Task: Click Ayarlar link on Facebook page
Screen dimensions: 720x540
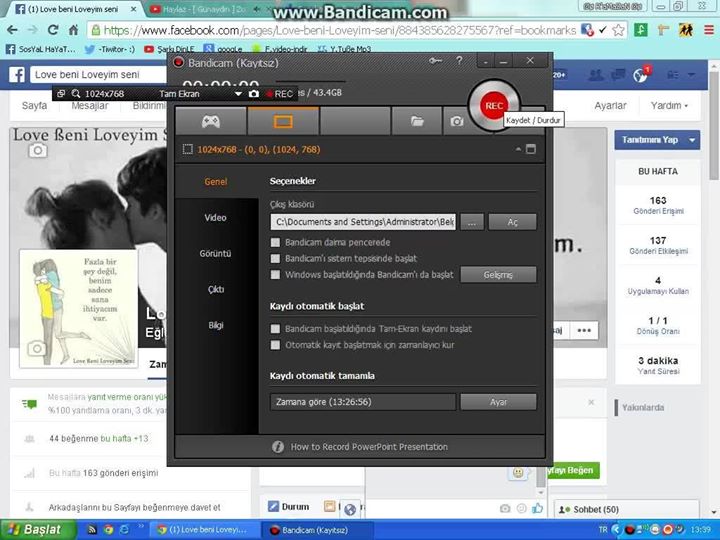Action: [x=610, y=106]
